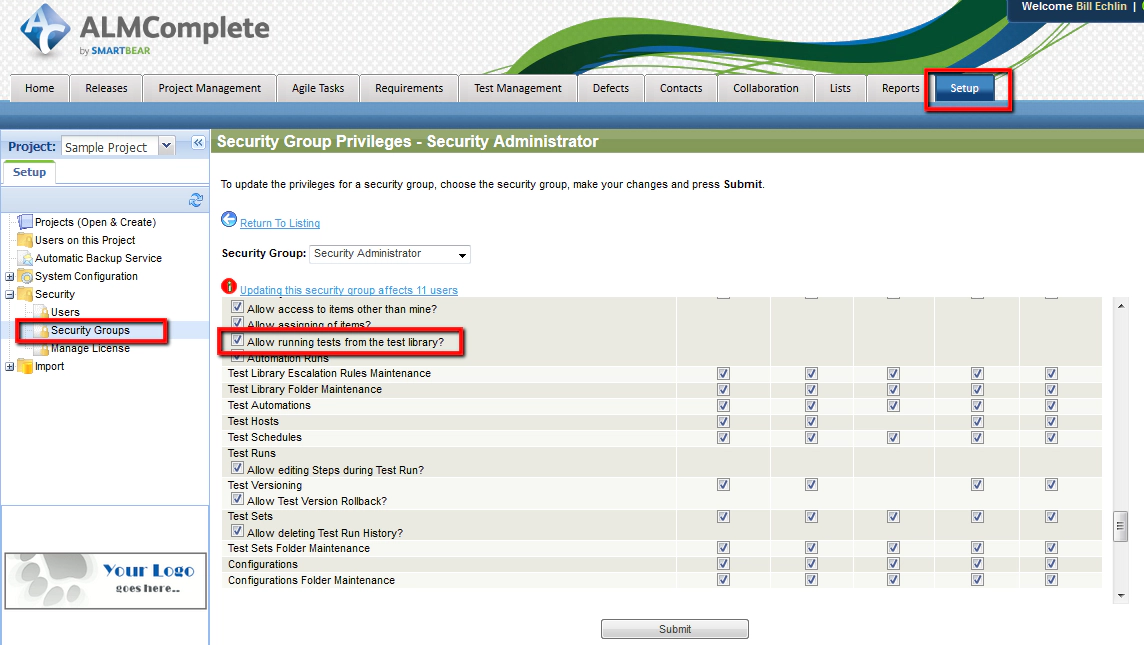Click the Users folder icon under Security
The height and width of the screenshot is (645, 1144).
coord(41,312)
